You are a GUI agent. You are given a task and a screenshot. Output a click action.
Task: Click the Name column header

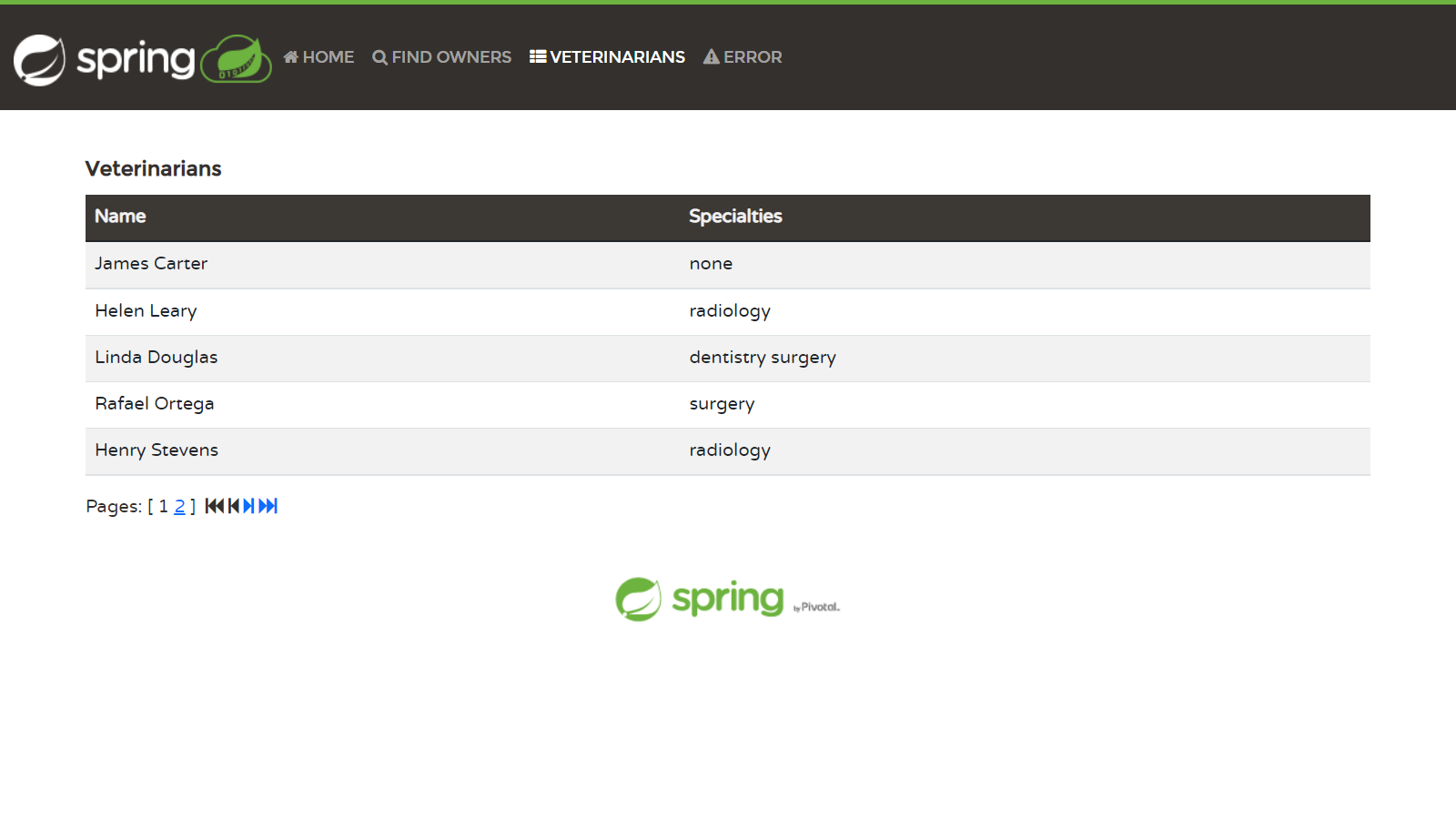pyautogui.click(x=120, y=217)
